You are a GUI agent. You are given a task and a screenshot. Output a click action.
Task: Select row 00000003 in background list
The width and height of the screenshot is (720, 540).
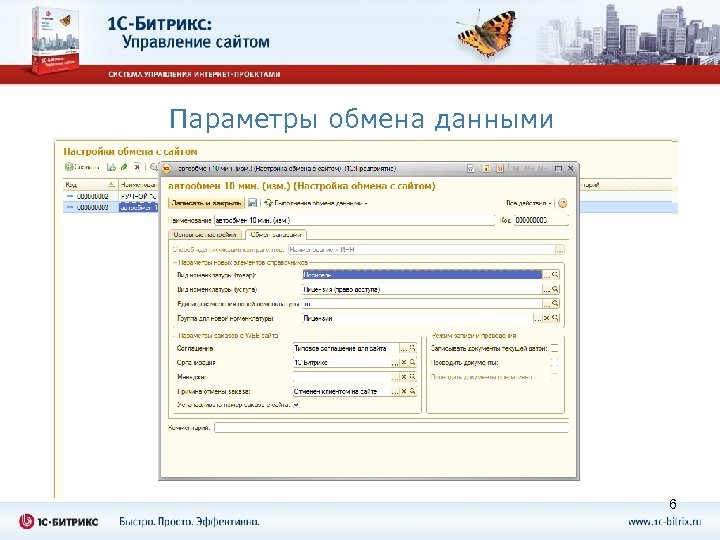(110, 208)
